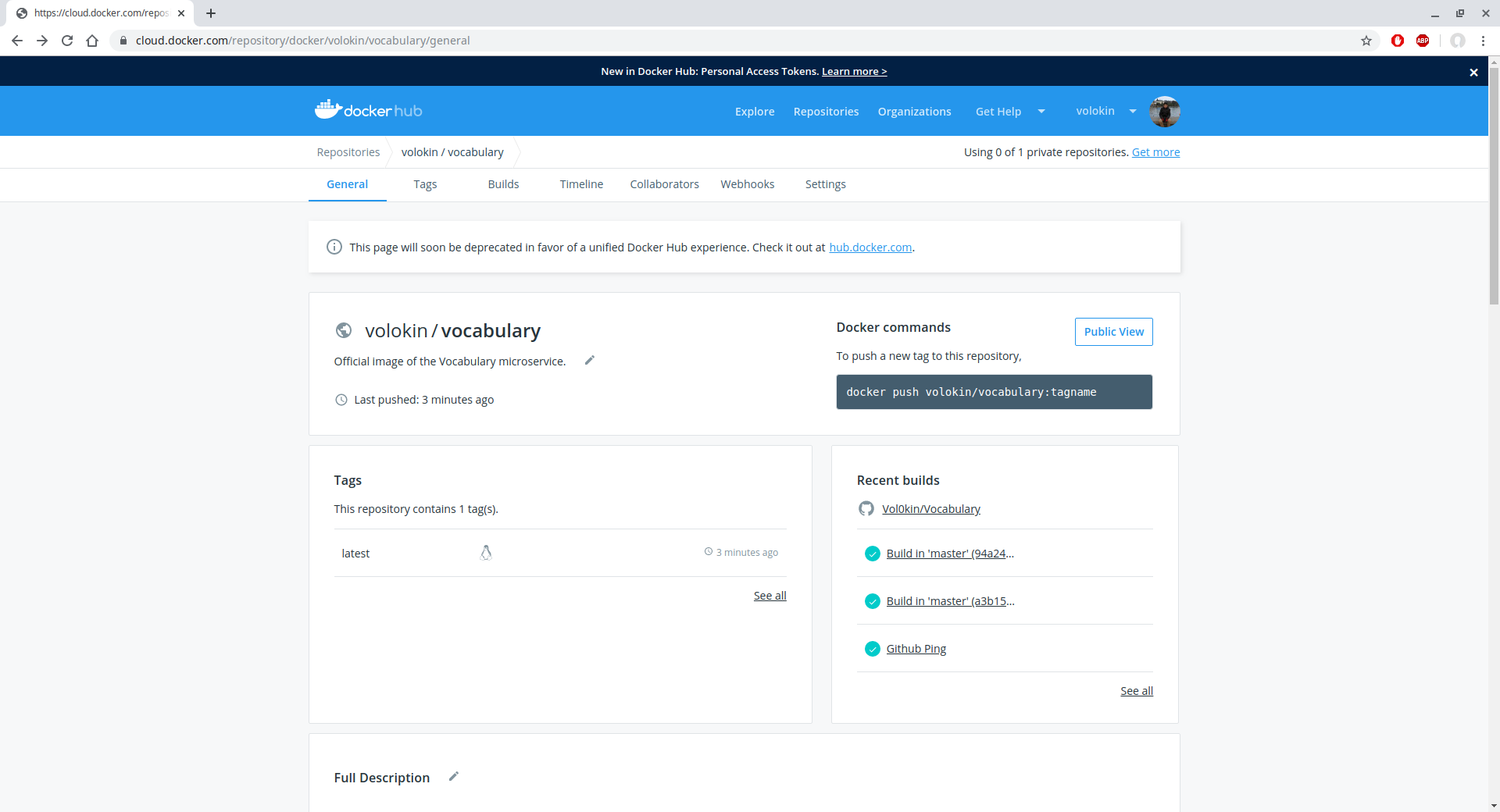Select the General tab
1500x812 pixels.
(x=347, y=184)
